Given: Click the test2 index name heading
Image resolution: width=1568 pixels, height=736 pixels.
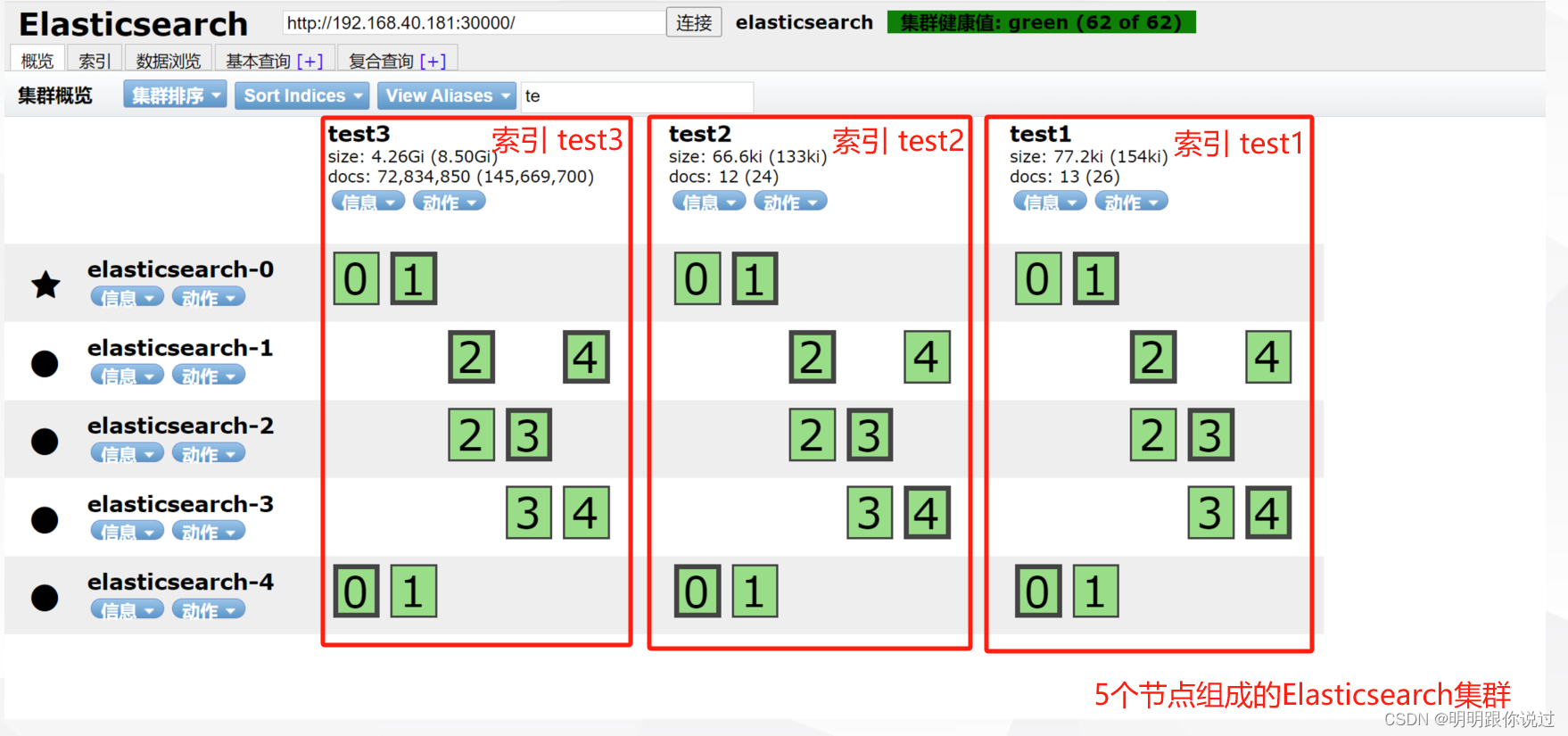Looking at the screenshot, I should pos(700,134).
